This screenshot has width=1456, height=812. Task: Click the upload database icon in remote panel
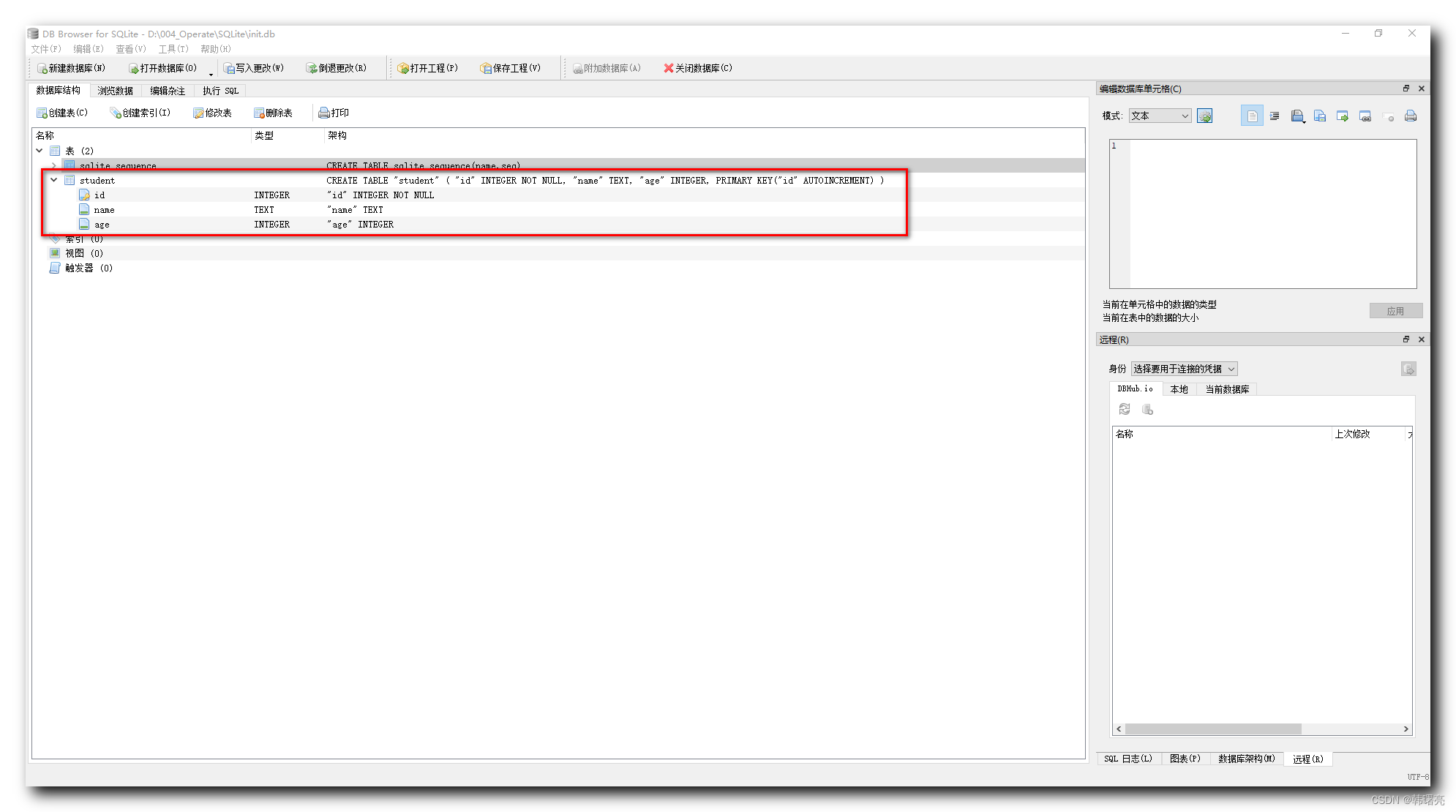point(1147,409)
